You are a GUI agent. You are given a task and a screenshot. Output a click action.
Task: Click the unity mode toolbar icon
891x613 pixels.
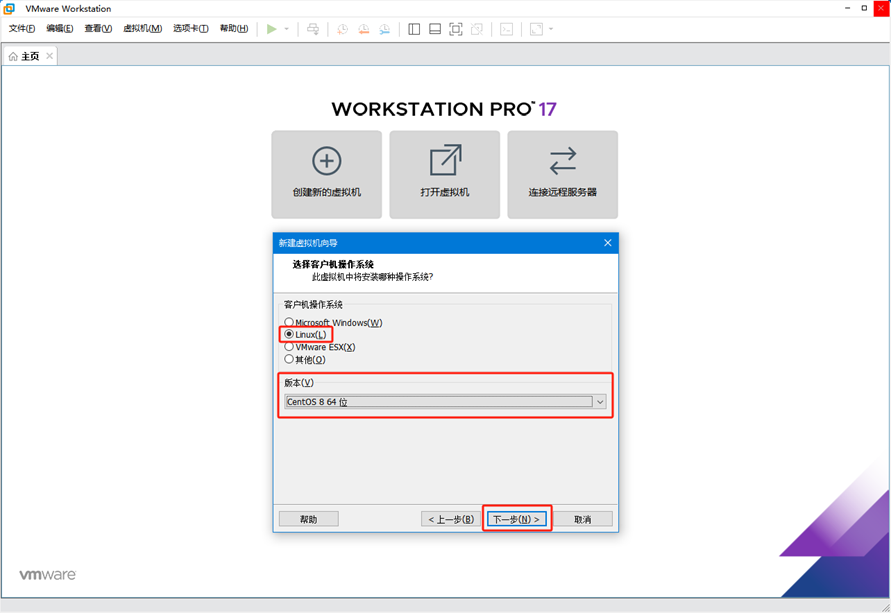click(x=477, y=29)
